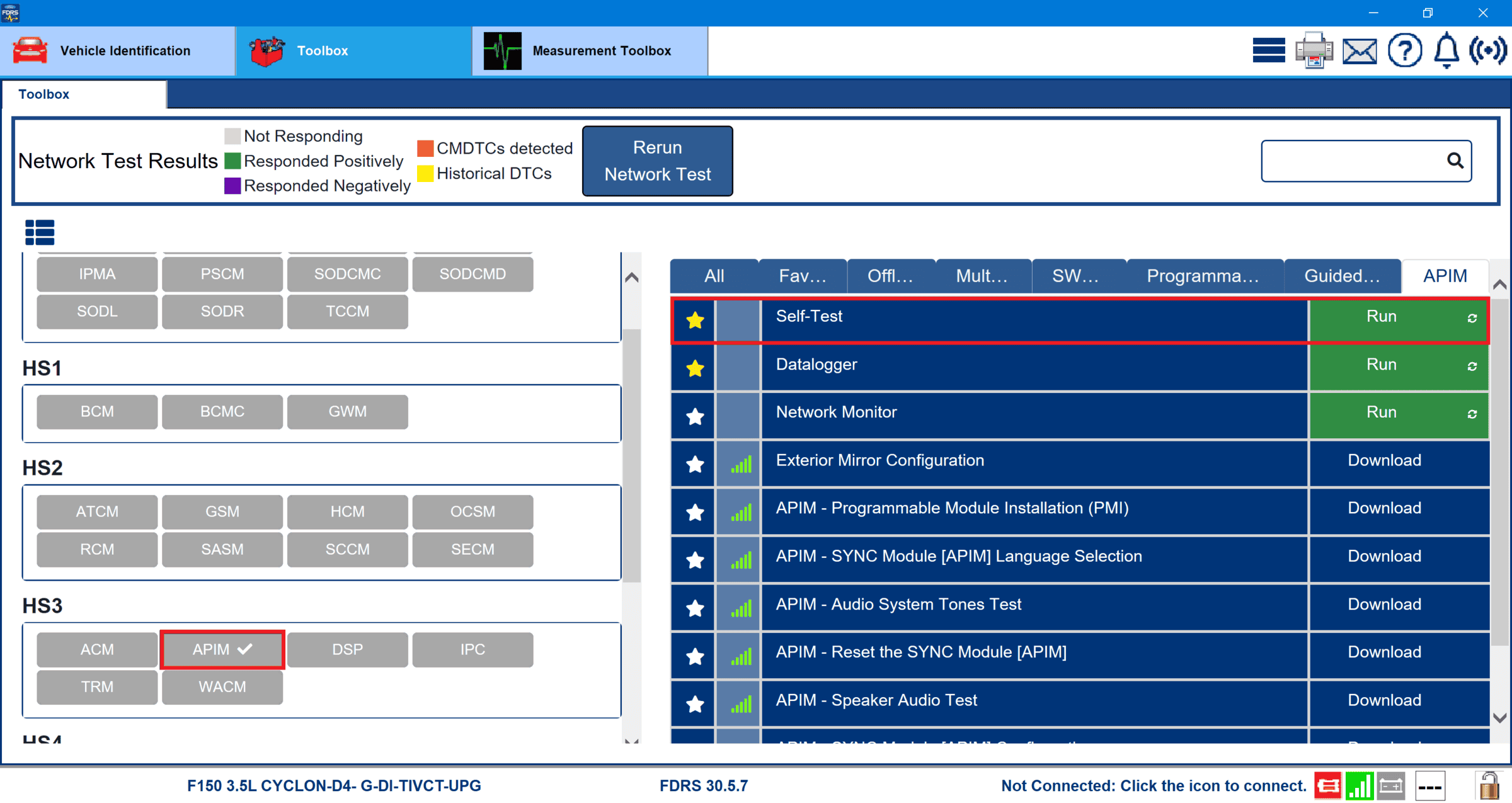Screen dimensions: 1512x803
Task: Refresh the Network Monitor run entry
Action: click(1472, 414)
